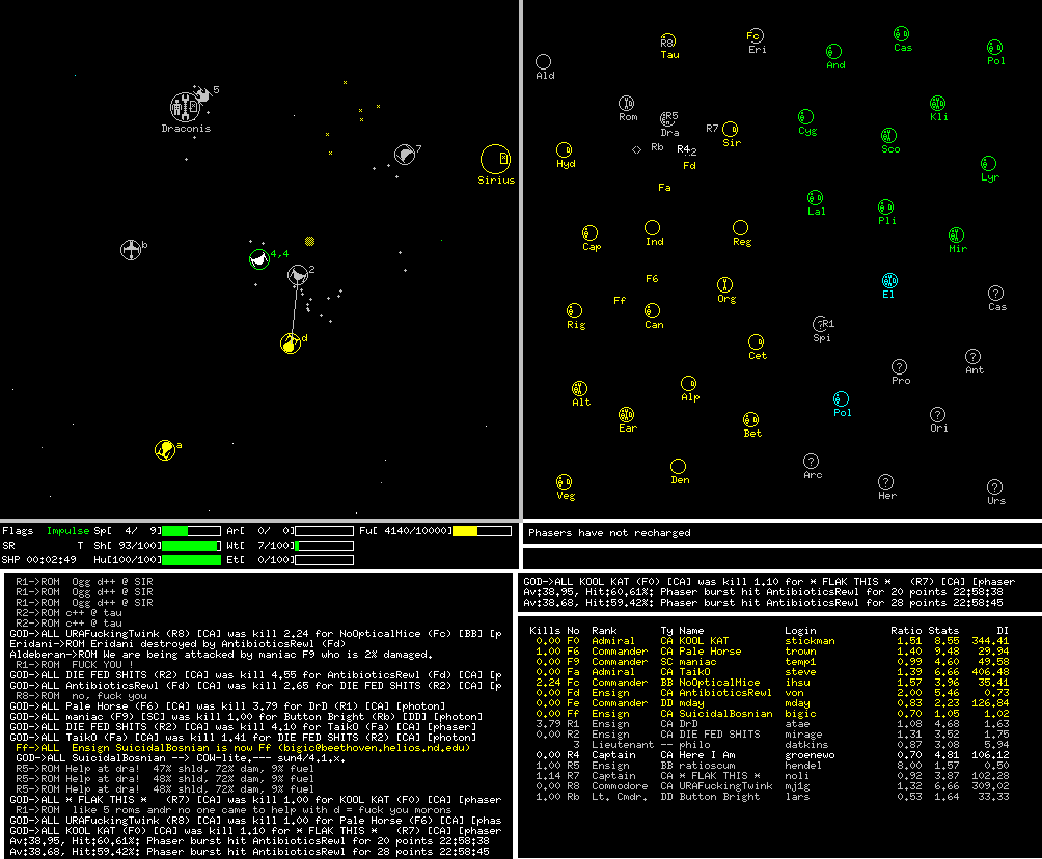The image size is (1042, 859).
Task: Click the 'Login' column header
Action: pyautogui.click(x=800, y=630)
